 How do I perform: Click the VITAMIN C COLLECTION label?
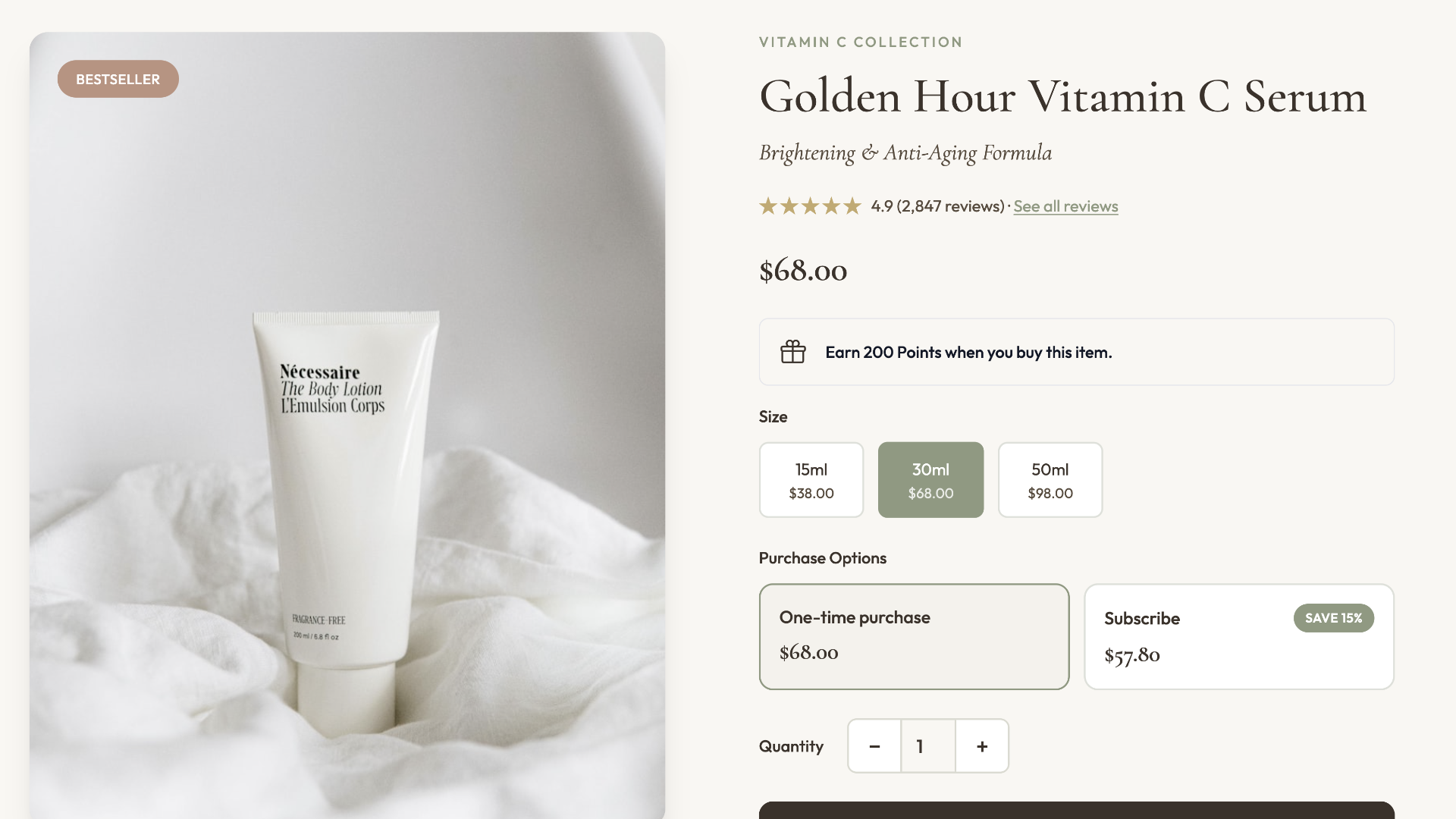[x=861, y=42]
